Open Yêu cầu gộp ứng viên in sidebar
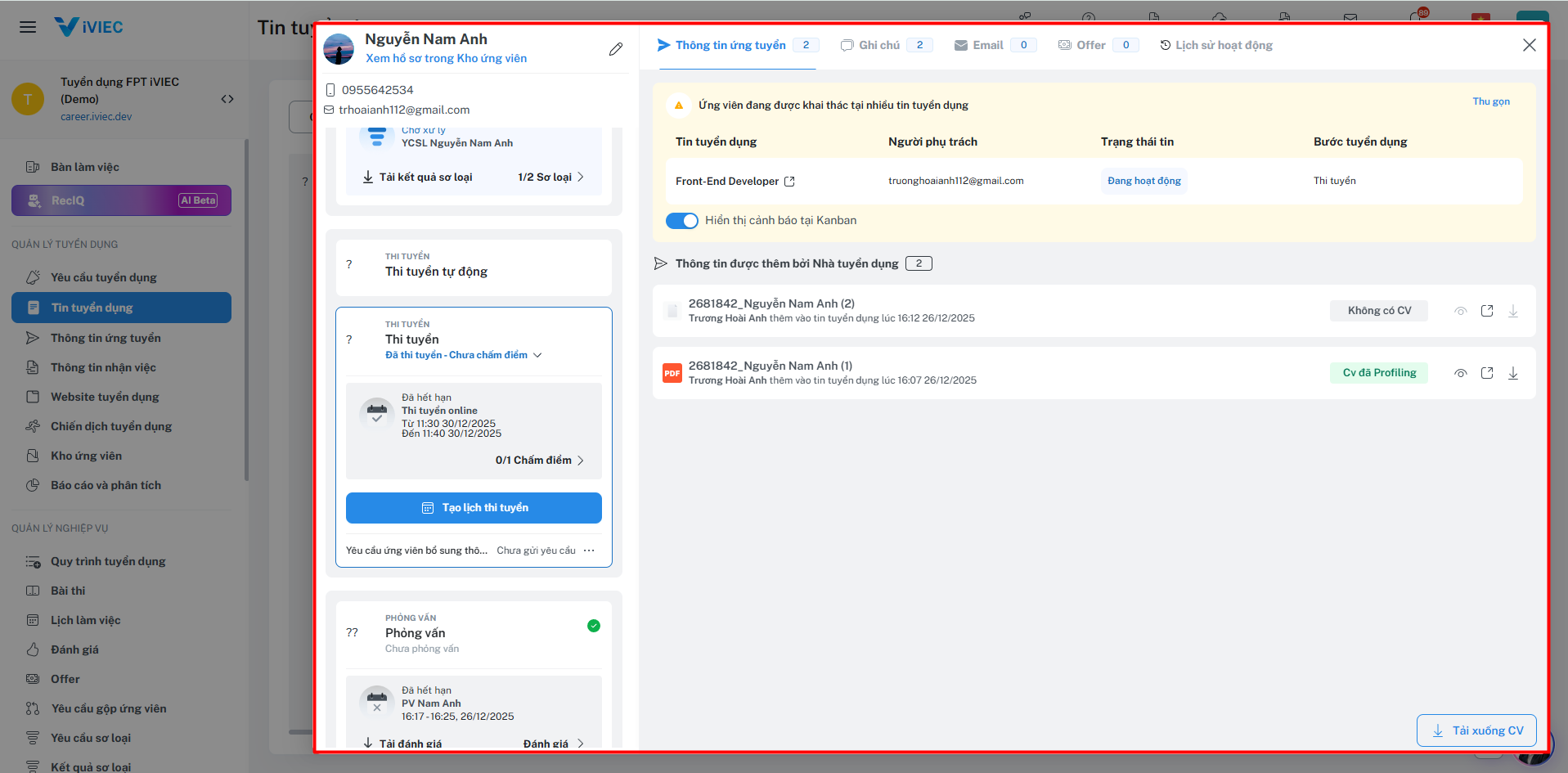Viewport: 1568px width, 773px height. coord(121,708)
